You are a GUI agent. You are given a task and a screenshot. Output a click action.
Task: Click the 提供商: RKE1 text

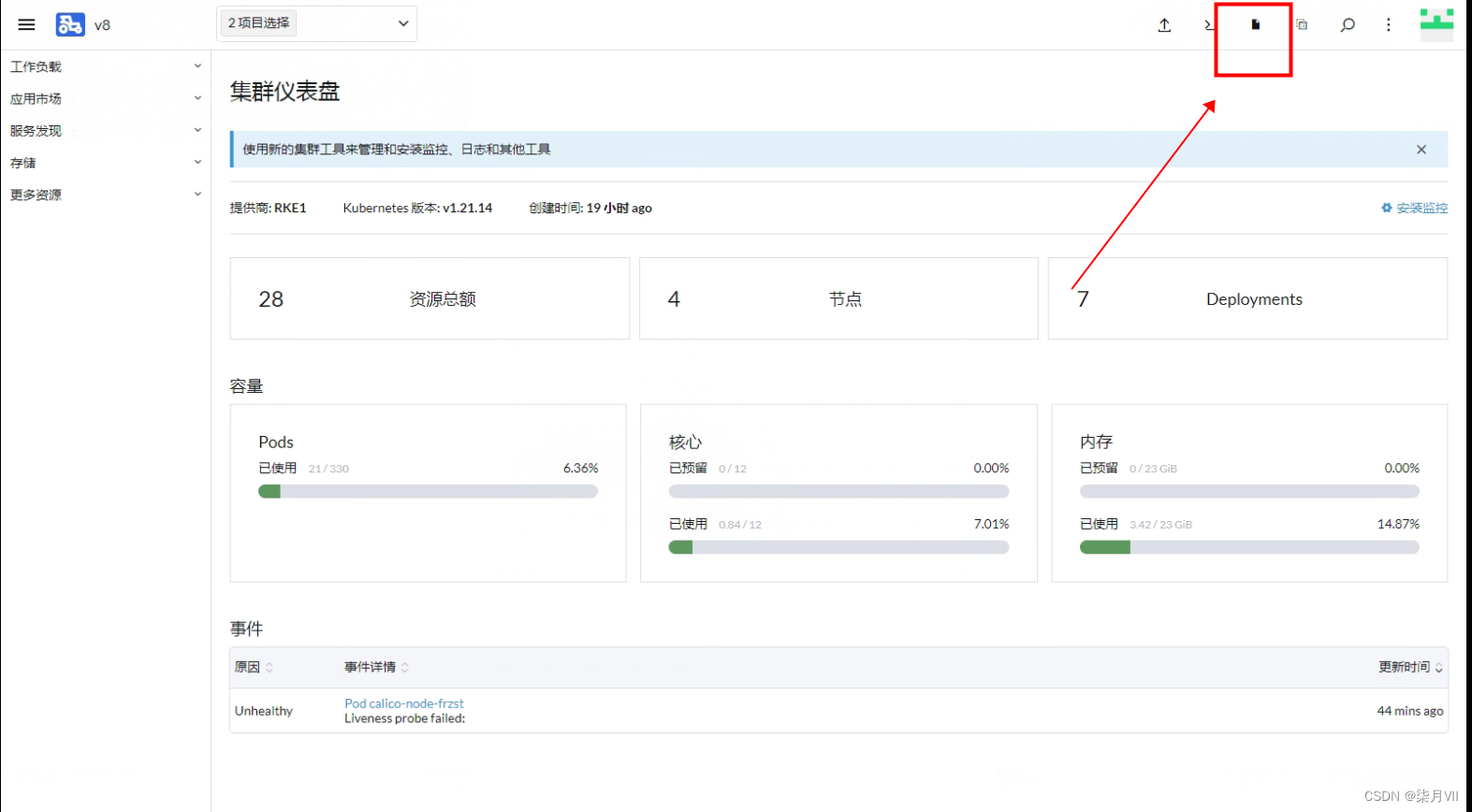click(268, 208)
